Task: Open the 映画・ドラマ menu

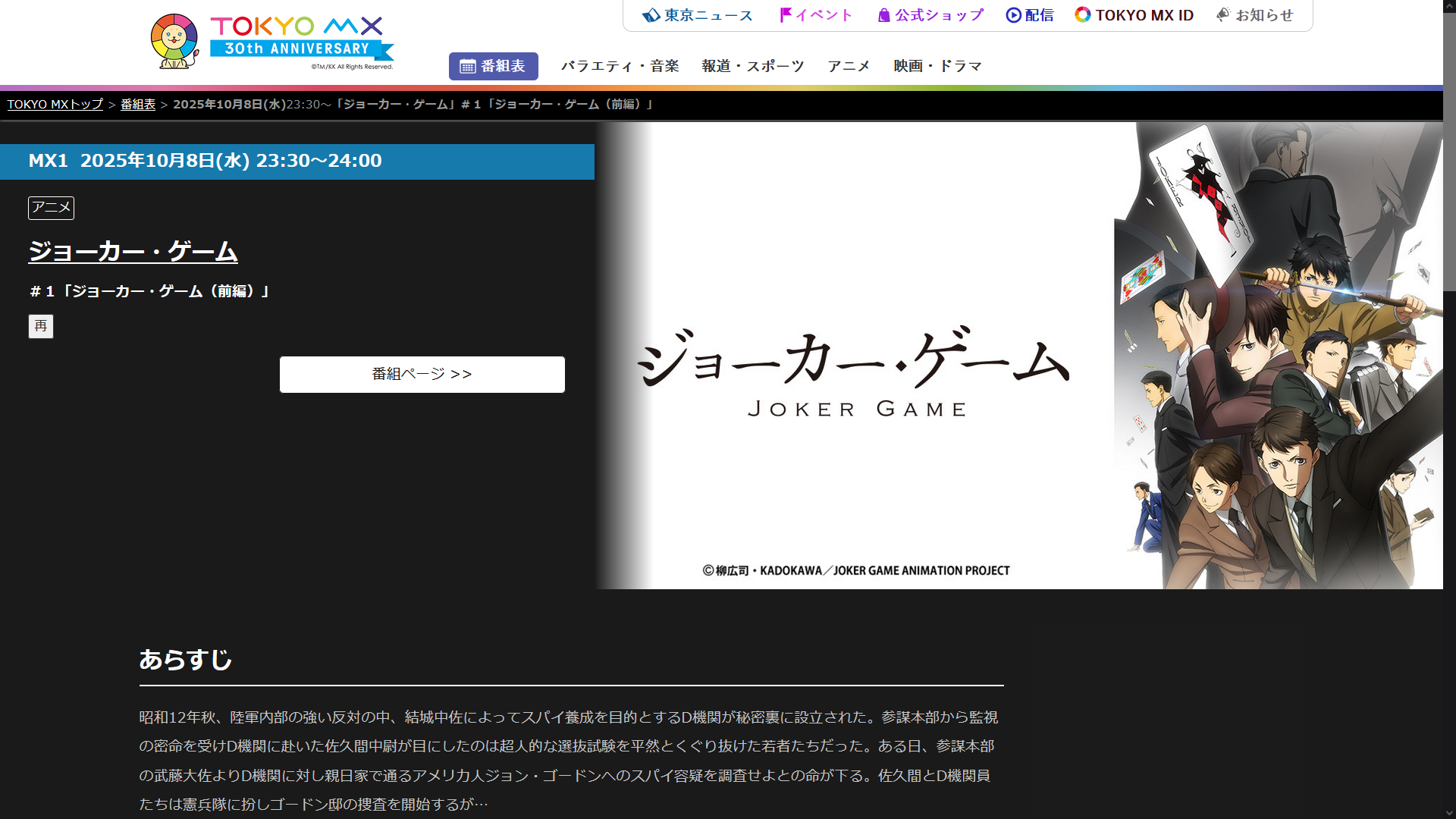Action: tap(937, 67)
